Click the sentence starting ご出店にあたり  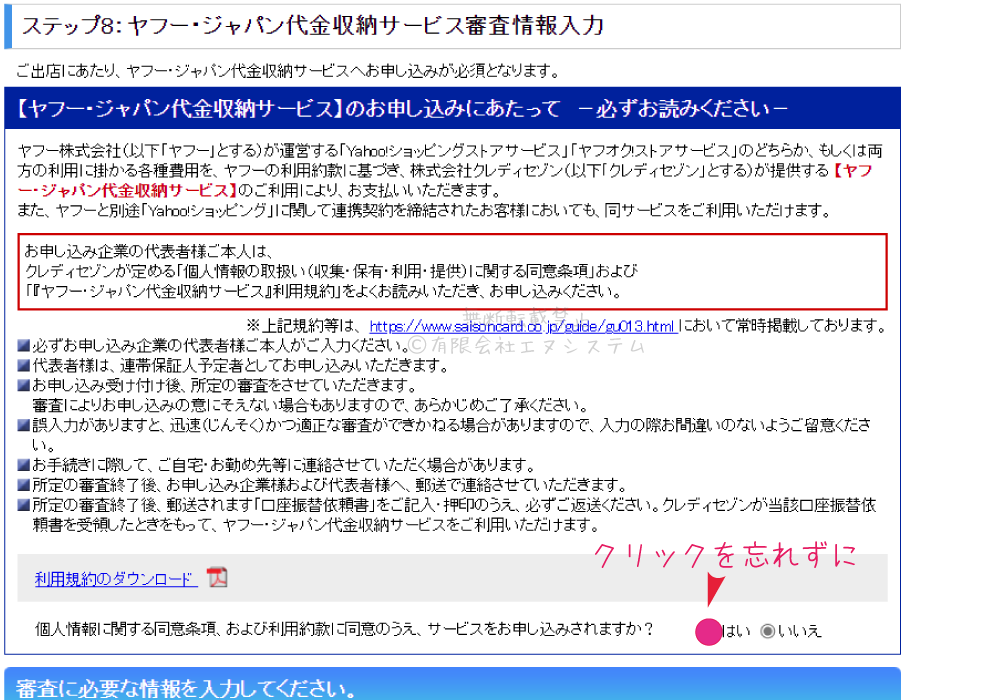pos(288,71)
